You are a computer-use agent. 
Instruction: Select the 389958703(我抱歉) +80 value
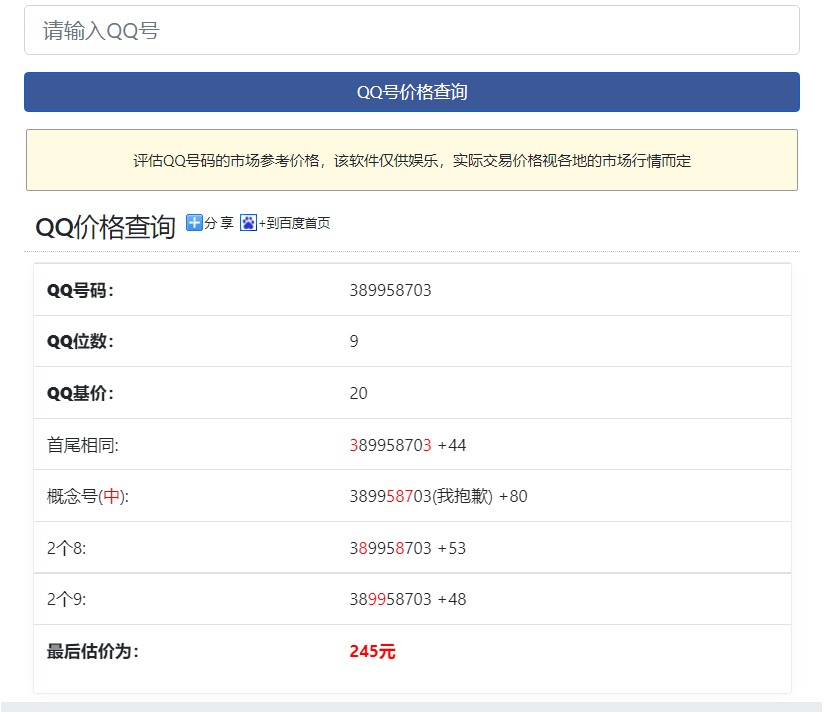click(438, 496)
